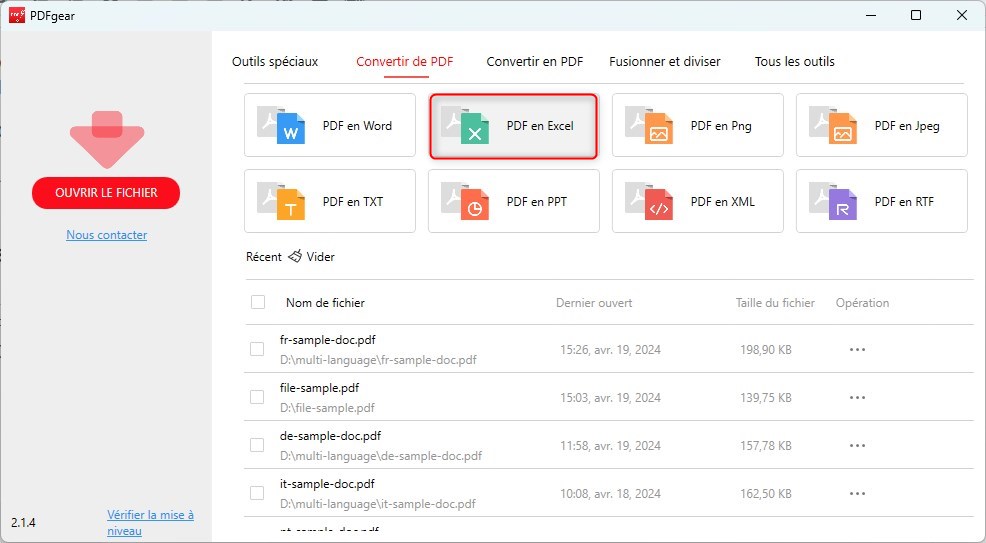This screenshot has width=986, height=543.
Task: Click Vérifier la mise à niveau link
Action: point(150,522)
